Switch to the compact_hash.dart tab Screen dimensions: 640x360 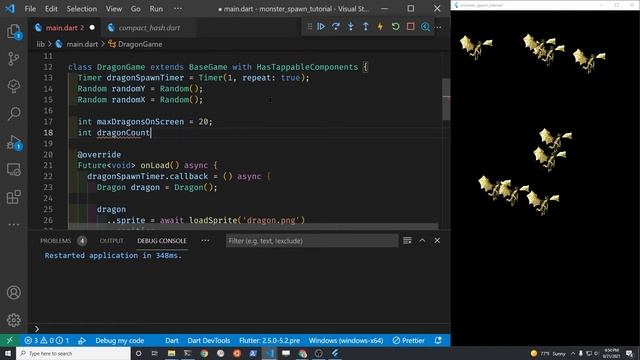coord(149,27)
